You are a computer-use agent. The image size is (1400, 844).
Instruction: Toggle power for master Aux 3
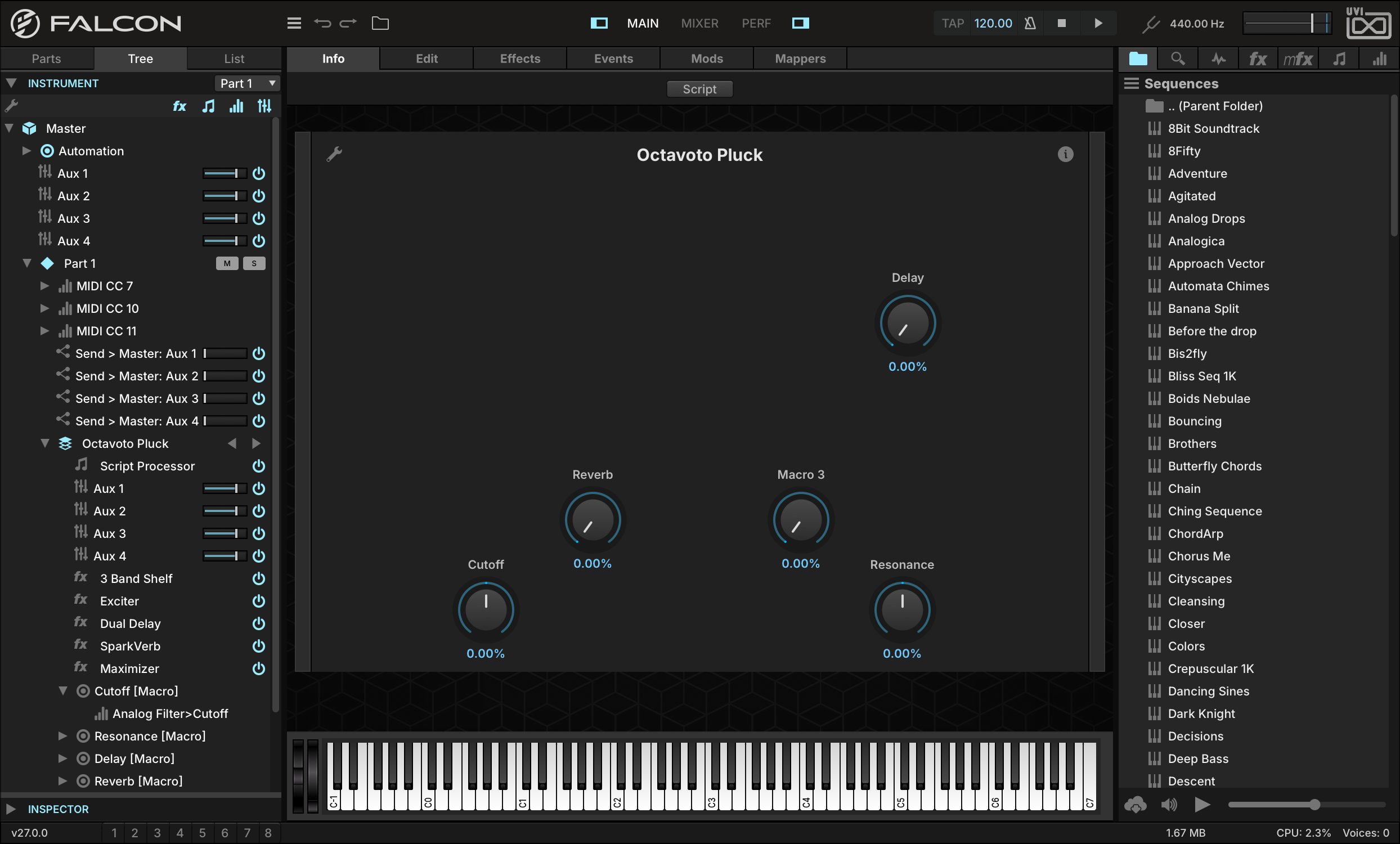[x=258, y=219]
